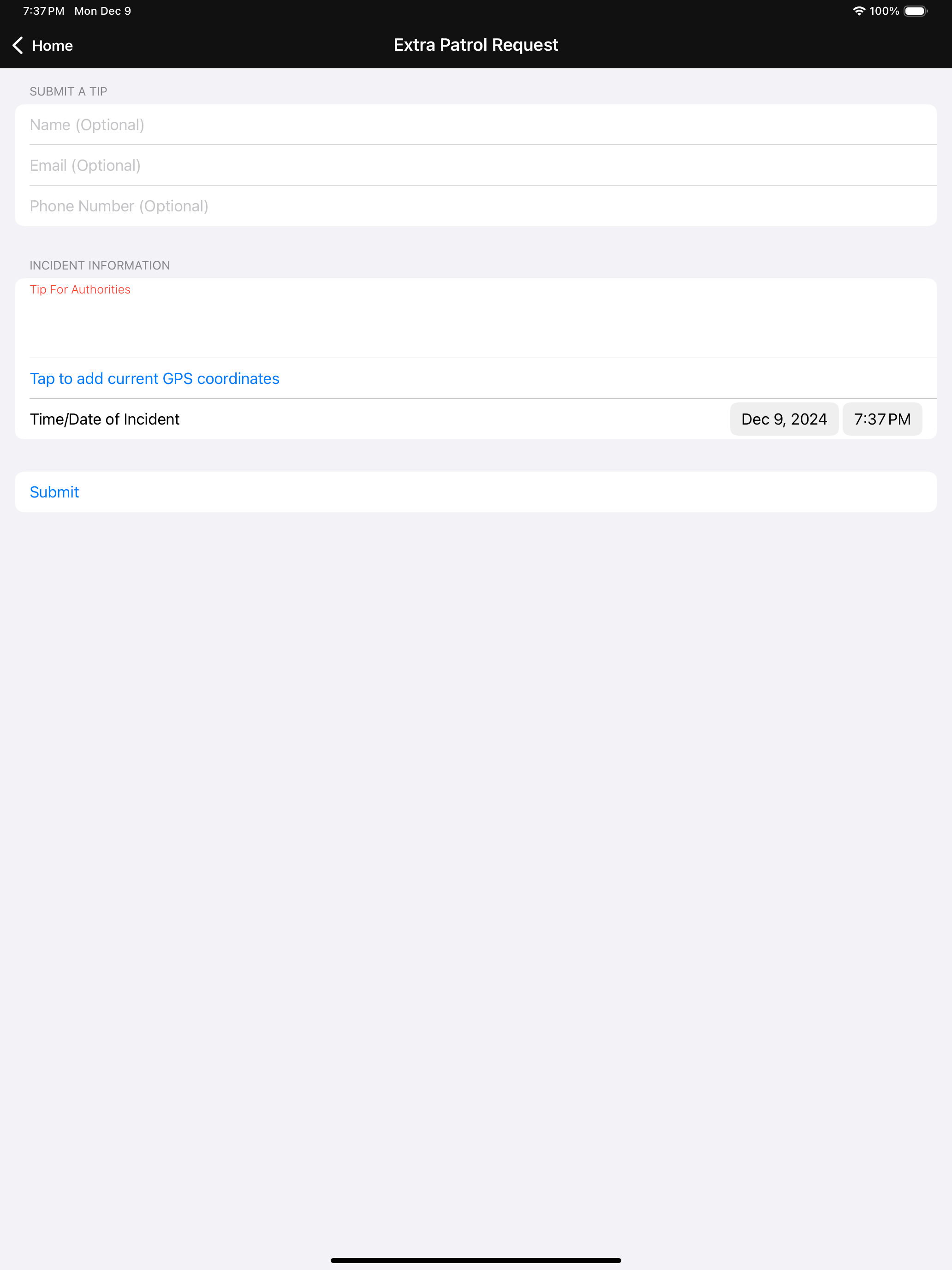
Task: Tap to add current GPS coordinates
Action: [155, 378]
